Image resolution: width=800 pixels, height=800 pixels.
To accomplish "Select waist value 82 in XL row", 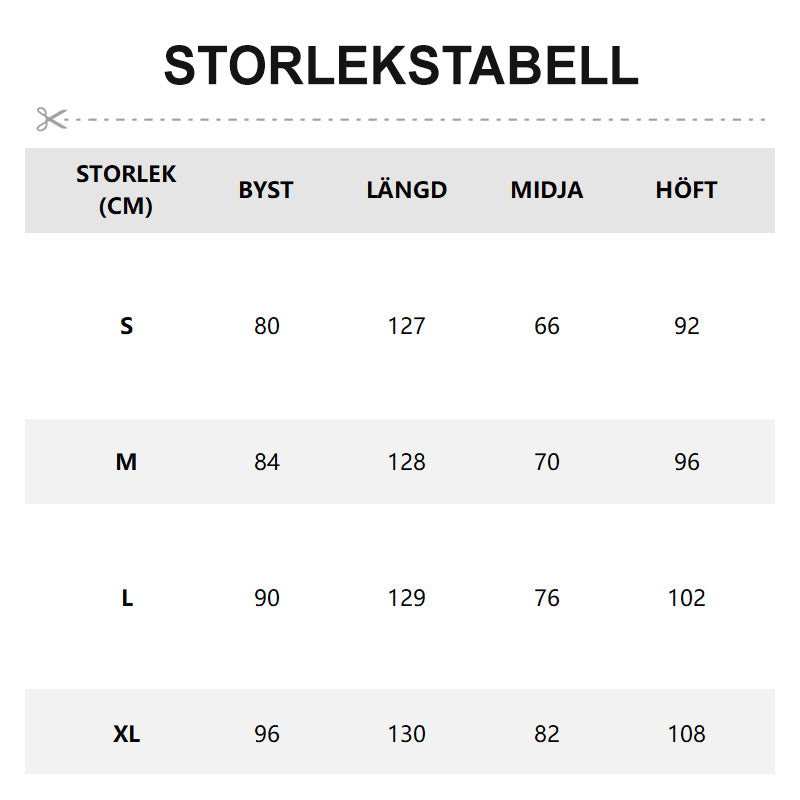I will [547, 734].
